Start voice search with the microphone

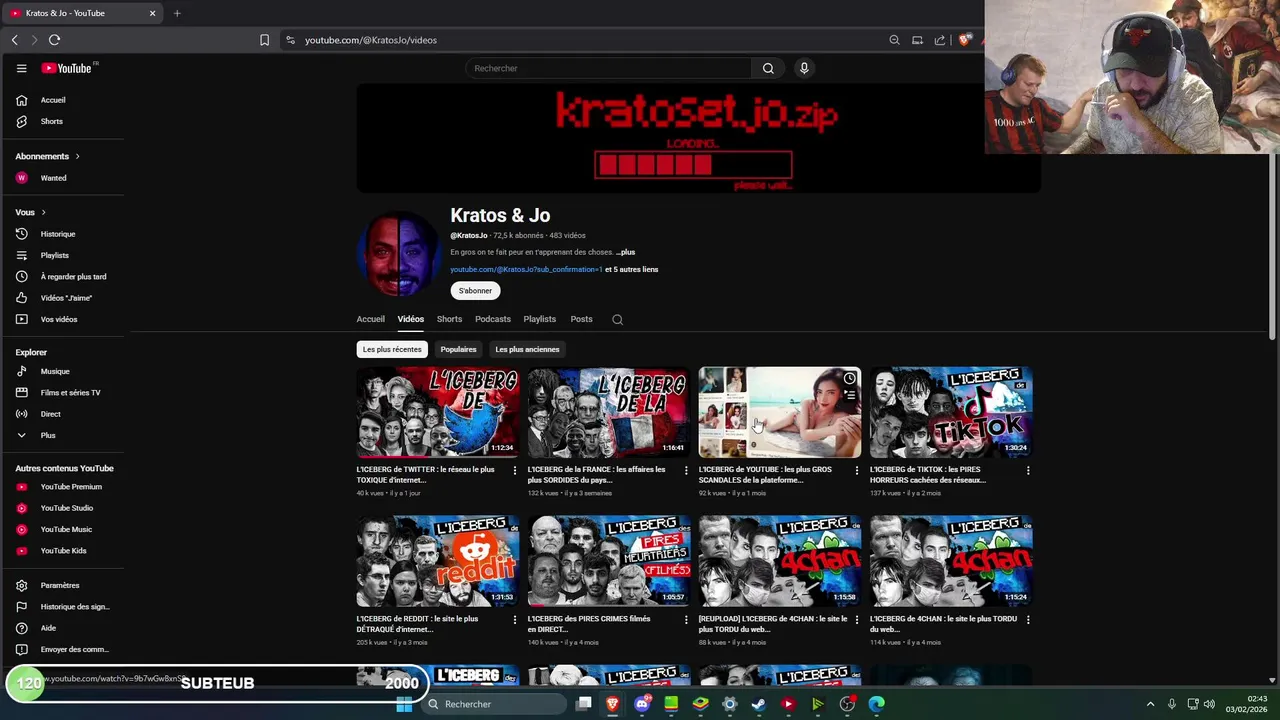804,68
